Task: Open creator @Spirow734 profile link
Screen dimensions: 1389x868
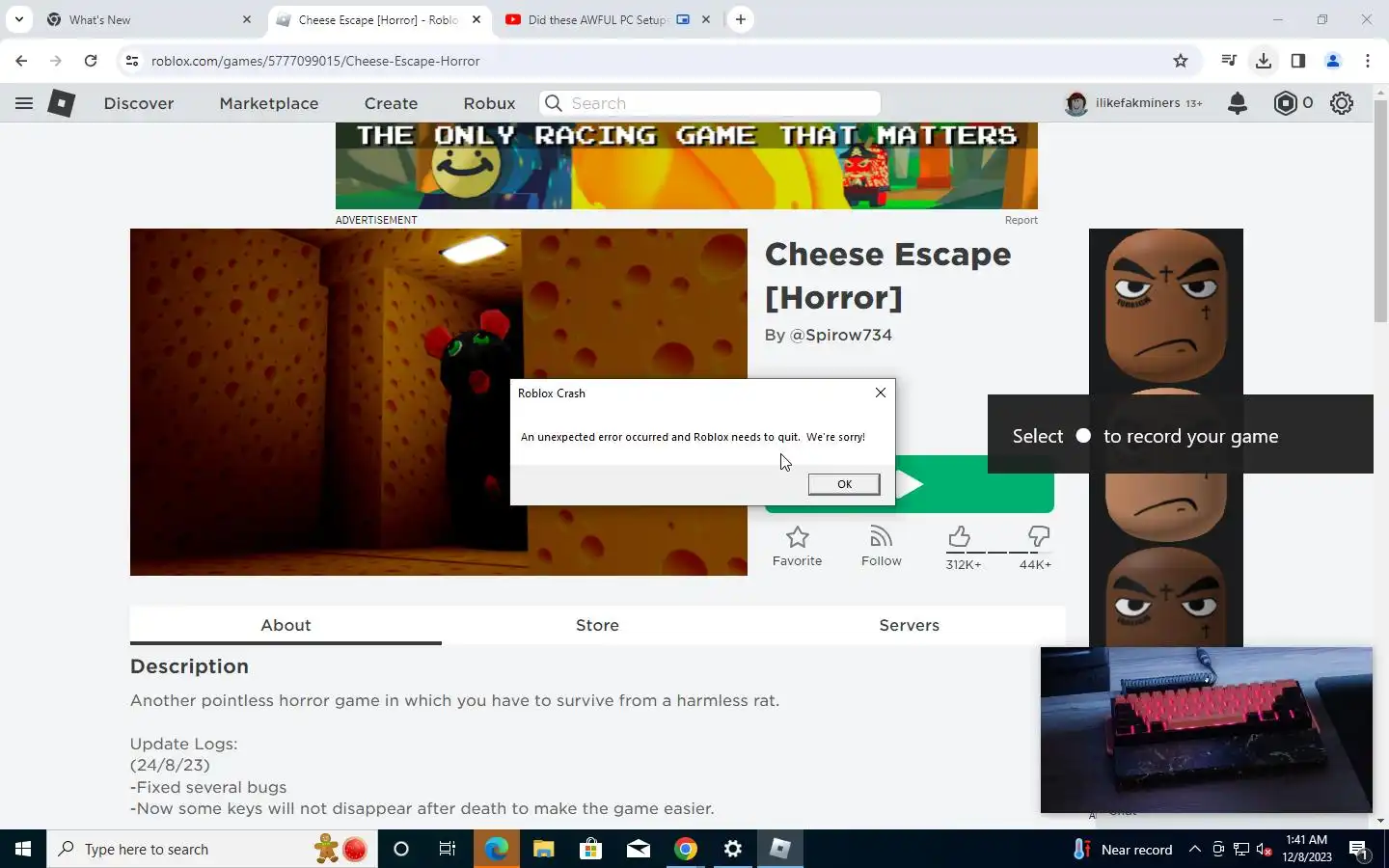Action: (x=841, y=335)
